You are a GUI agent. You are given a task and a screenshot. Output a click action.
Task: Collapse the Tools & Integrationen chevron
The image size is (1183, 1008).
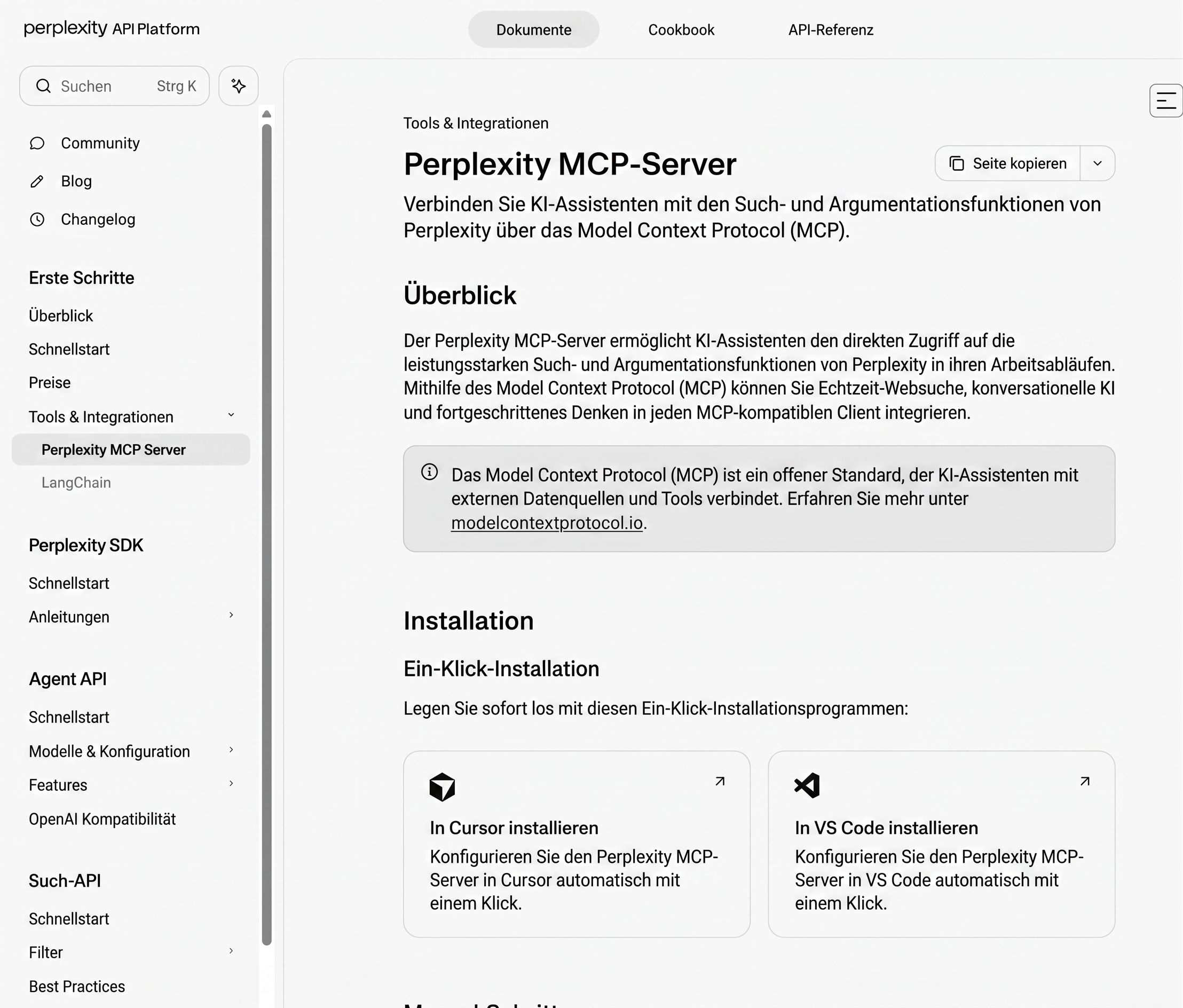[x=231, y=415]
